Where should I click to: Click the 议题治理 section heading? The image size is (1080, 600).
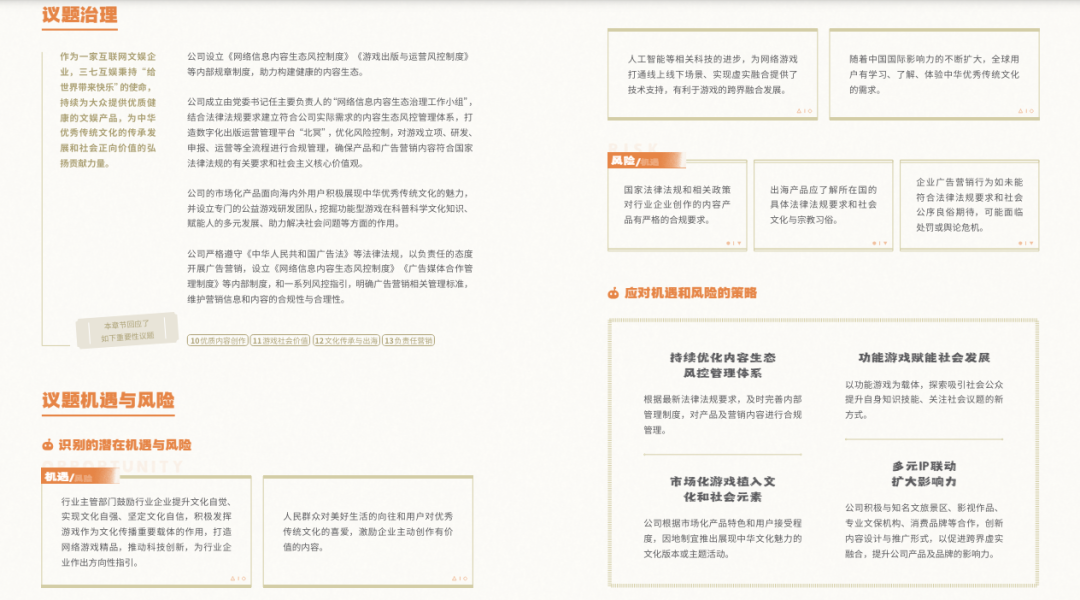(80, 15)
